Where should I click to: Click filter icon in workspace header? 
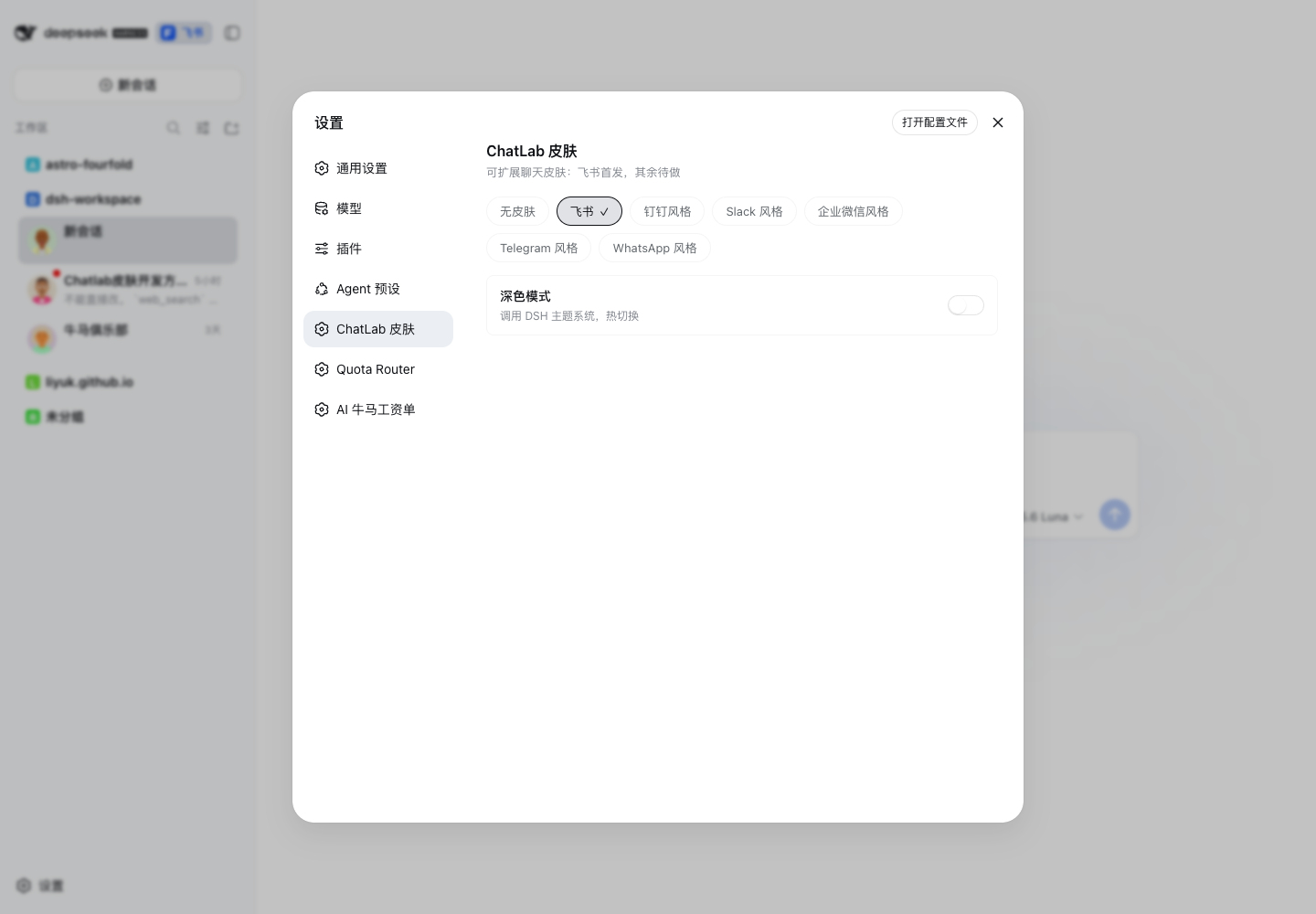tap(203, 128)
